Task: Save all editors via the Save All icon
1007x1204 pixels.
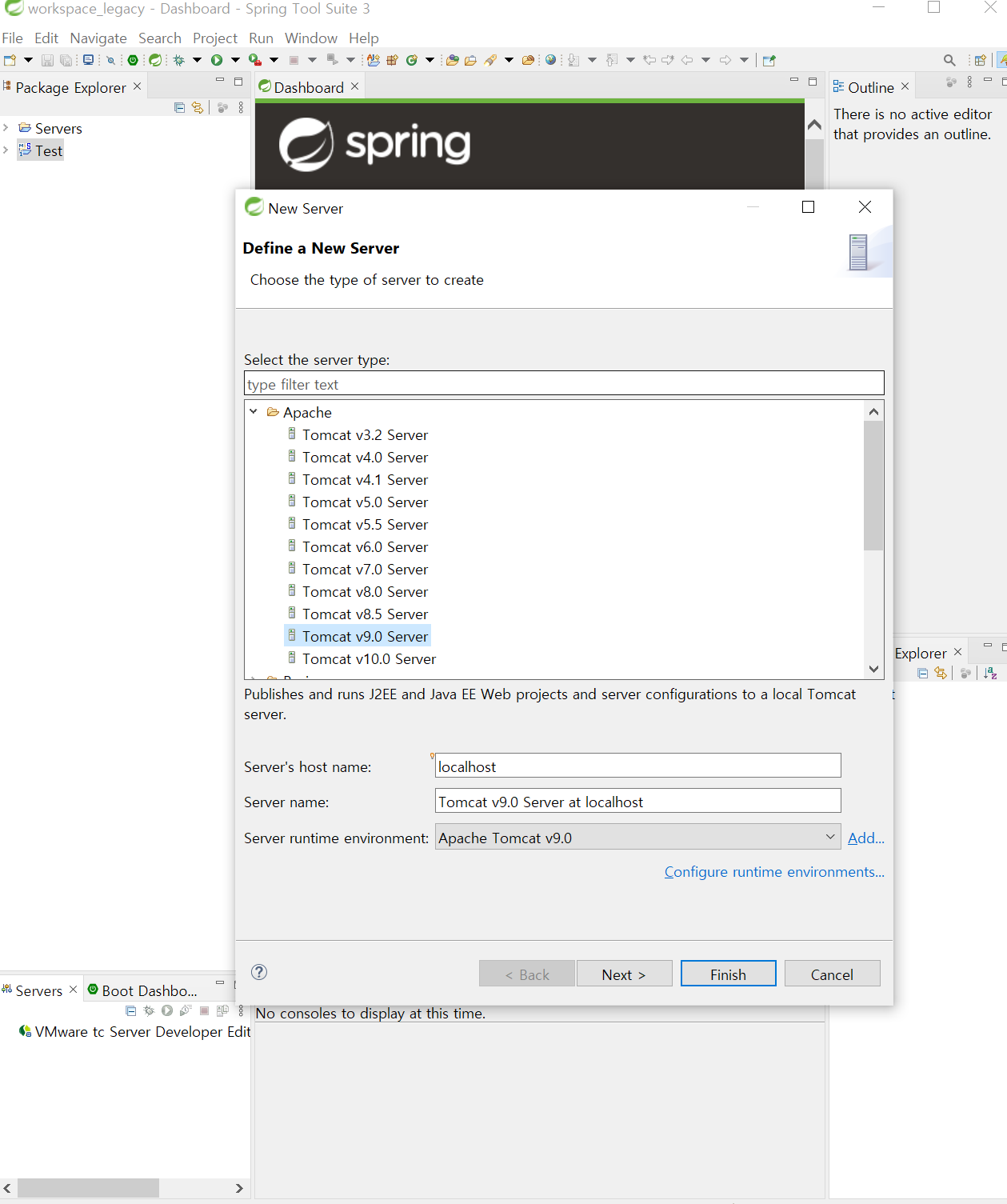Action: pyautogui.click(x=66, y=60)
